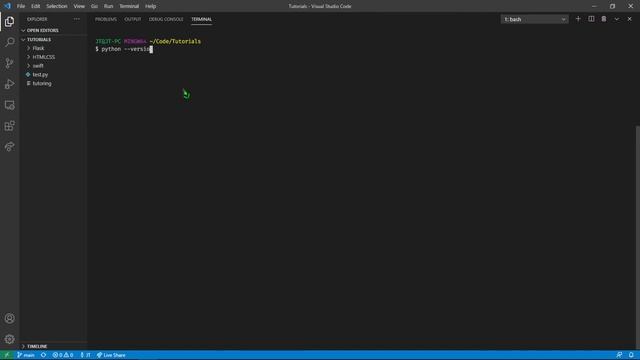Open the File menu
This screenshot has height=360, width=640.
[x=21, y=6]
